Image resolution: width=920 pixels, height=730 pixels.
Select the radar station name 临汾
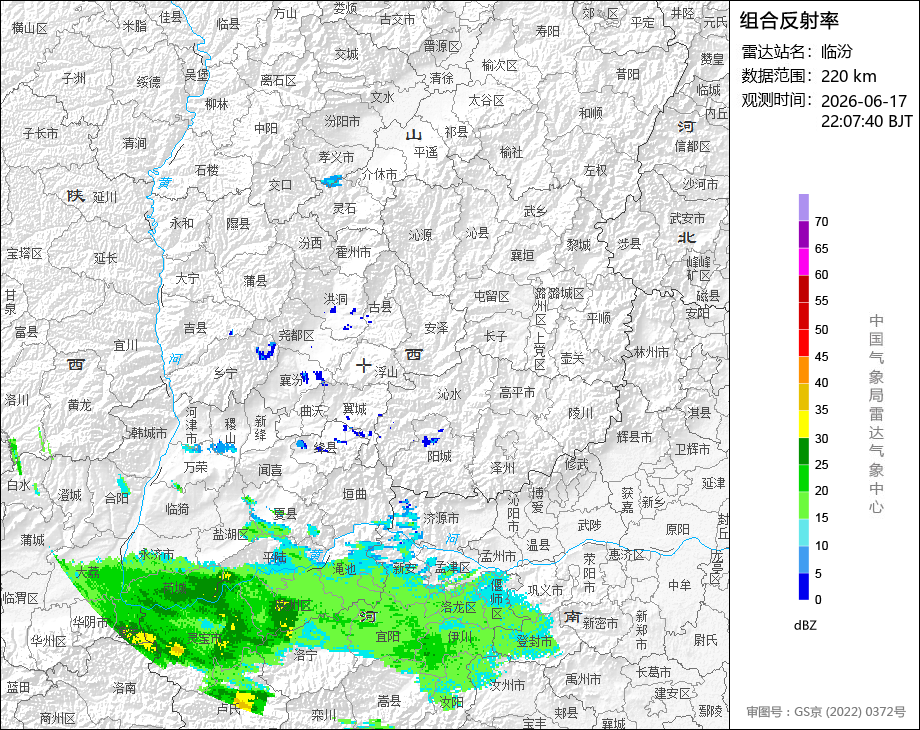click(x=836, y=52)
